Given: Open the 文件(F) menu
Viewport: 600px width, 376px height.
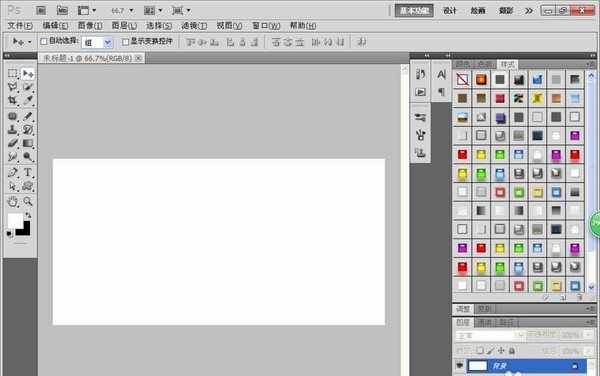Looking at the screenshot, I should coord(20,26).
